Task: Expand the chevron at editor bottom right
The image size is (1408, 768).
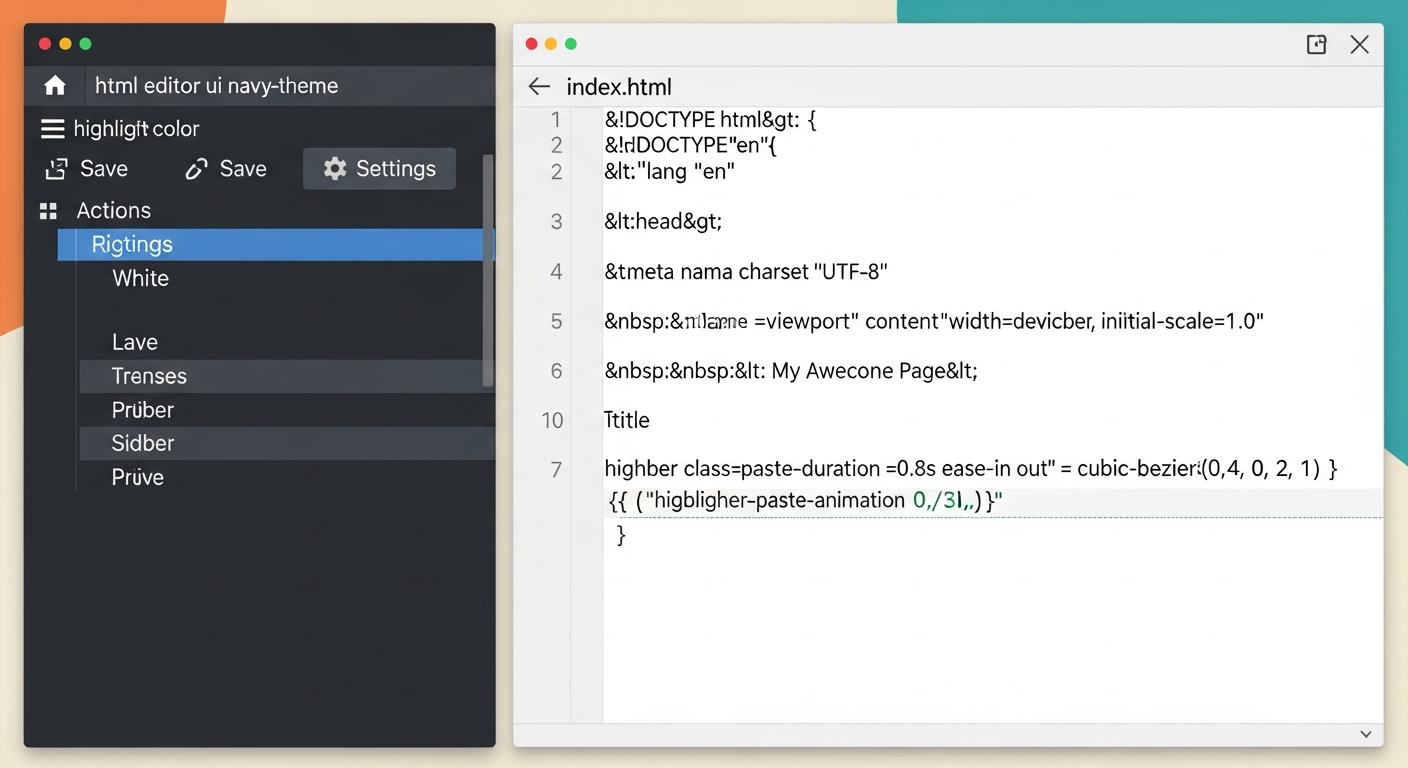Action: pyautogui.click(x=1365, y=734)
